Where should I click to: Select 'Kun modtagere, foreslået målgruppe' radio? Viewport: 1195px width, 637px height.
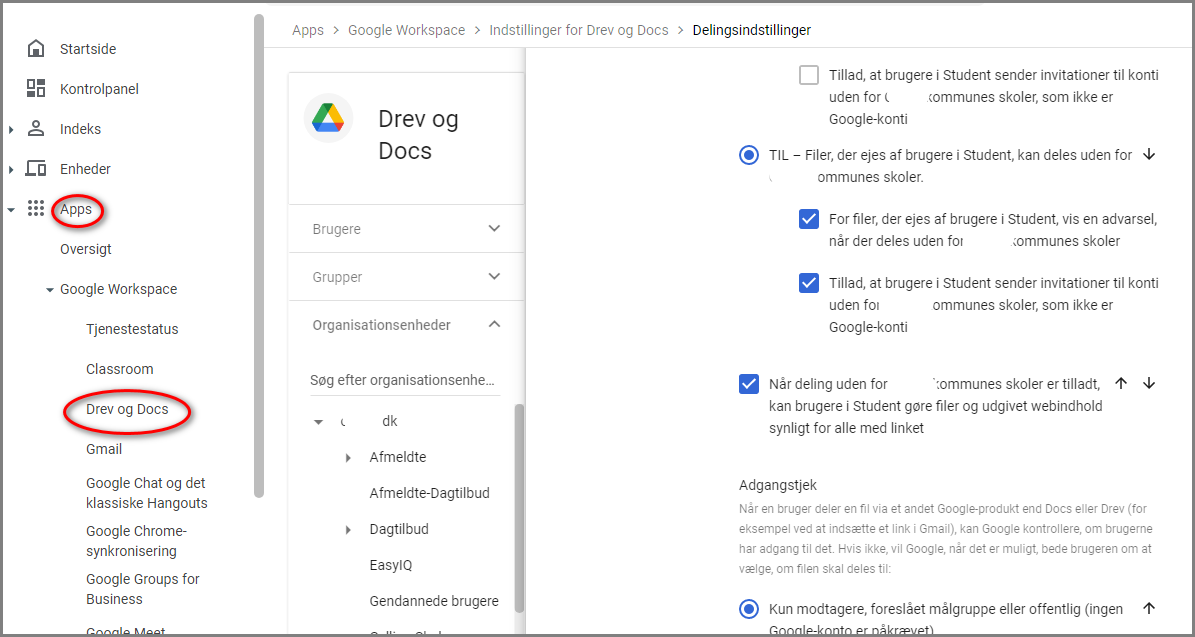748,609
